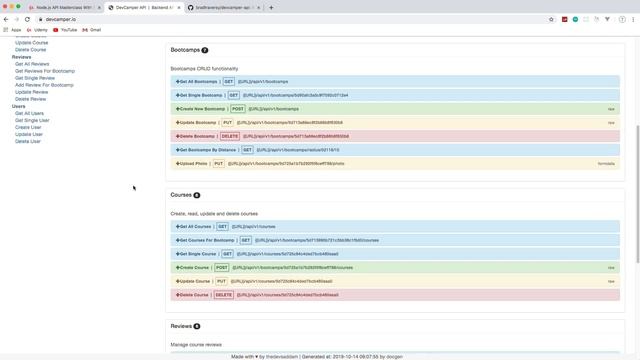Expand the Get All Bootcamps endpoint

click(395, 82)
